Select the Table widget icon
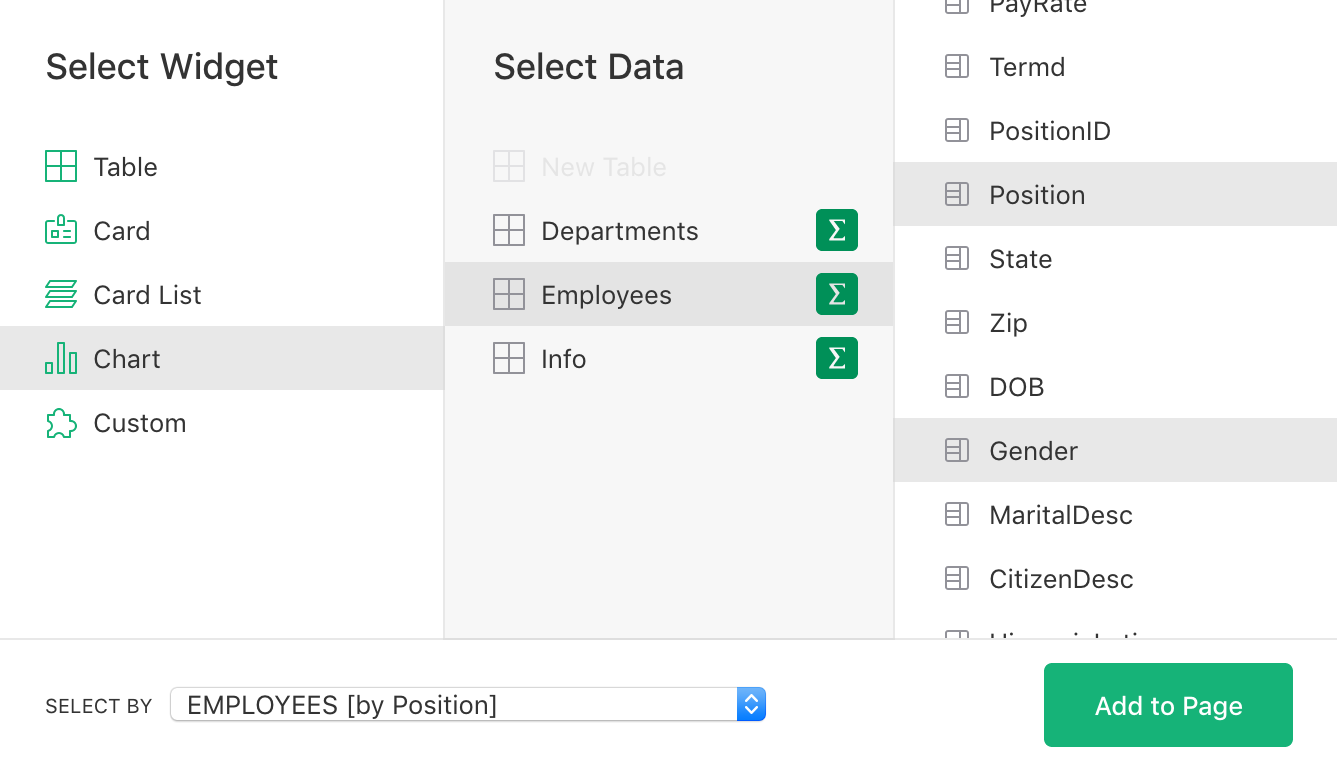Image resolution: width=1337 pixels, height=770 pixels. click(x=61, y=166)
